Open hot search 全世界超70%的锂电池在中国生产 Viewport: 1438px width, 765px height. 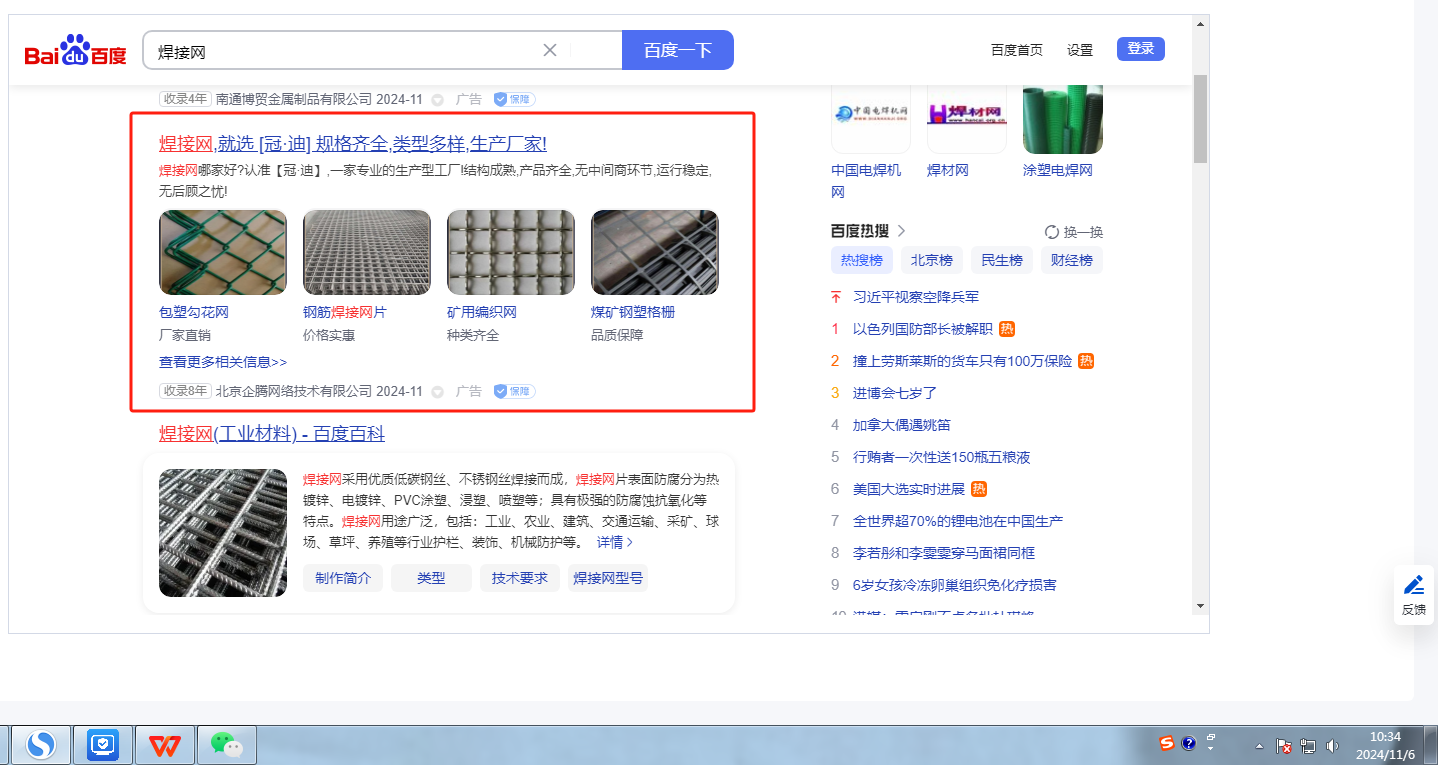point(958,521)
